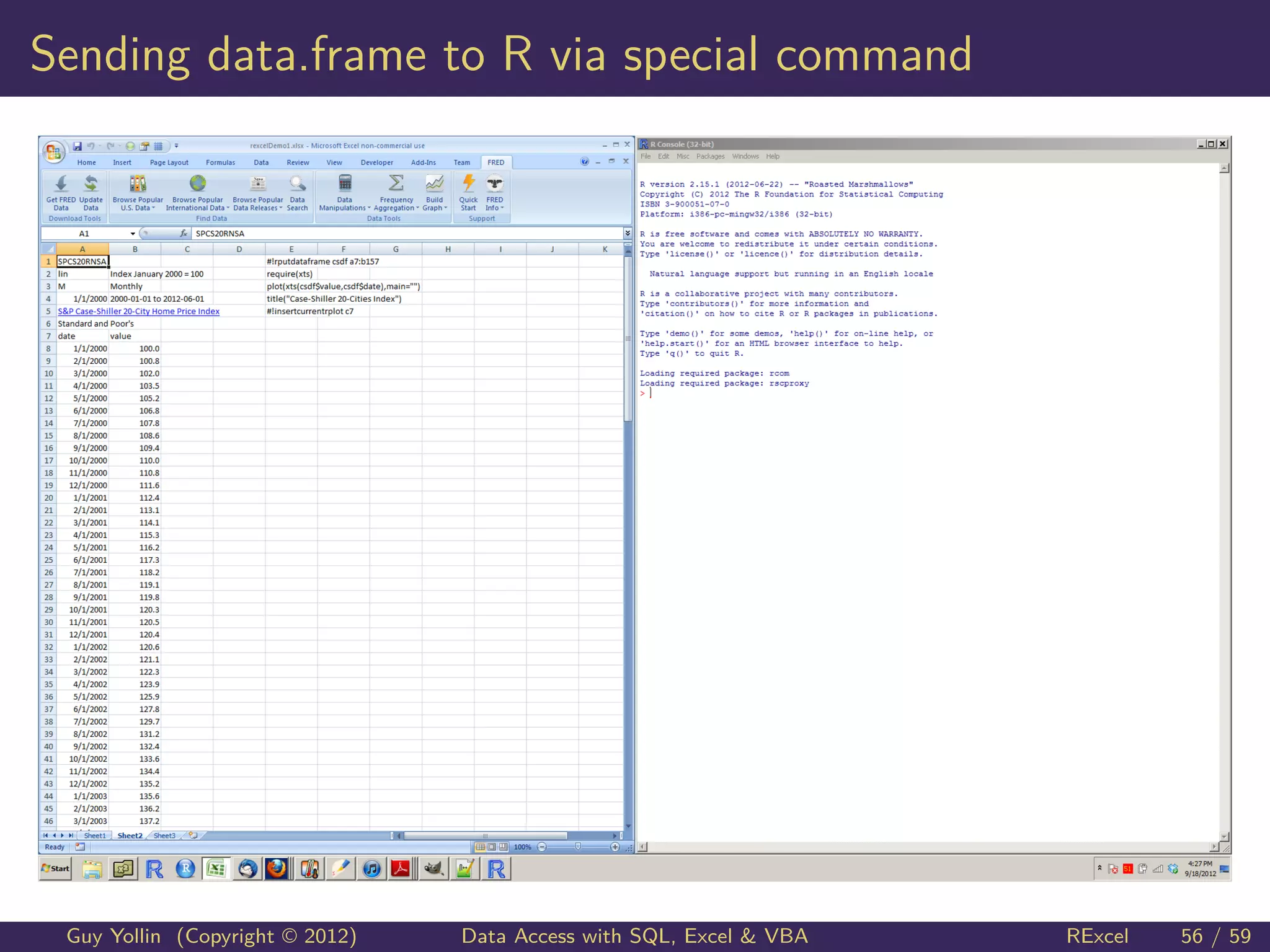
Task: Expand the formula bar chevron
Action: click(628, 234)
